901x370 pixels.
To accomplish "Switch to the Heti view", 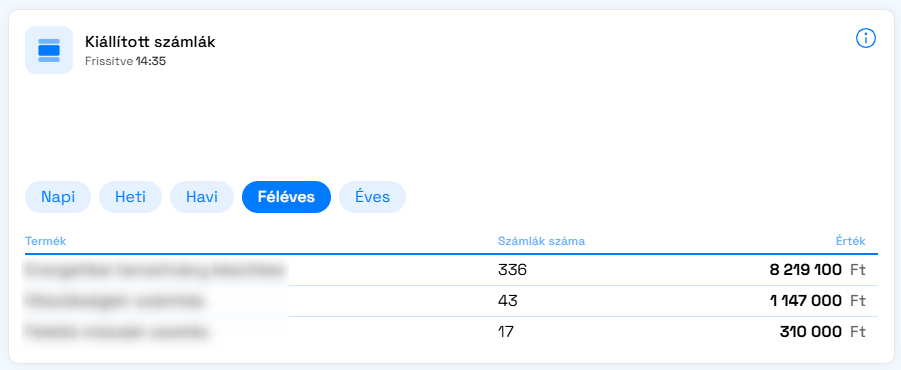I will click(130, 197).
